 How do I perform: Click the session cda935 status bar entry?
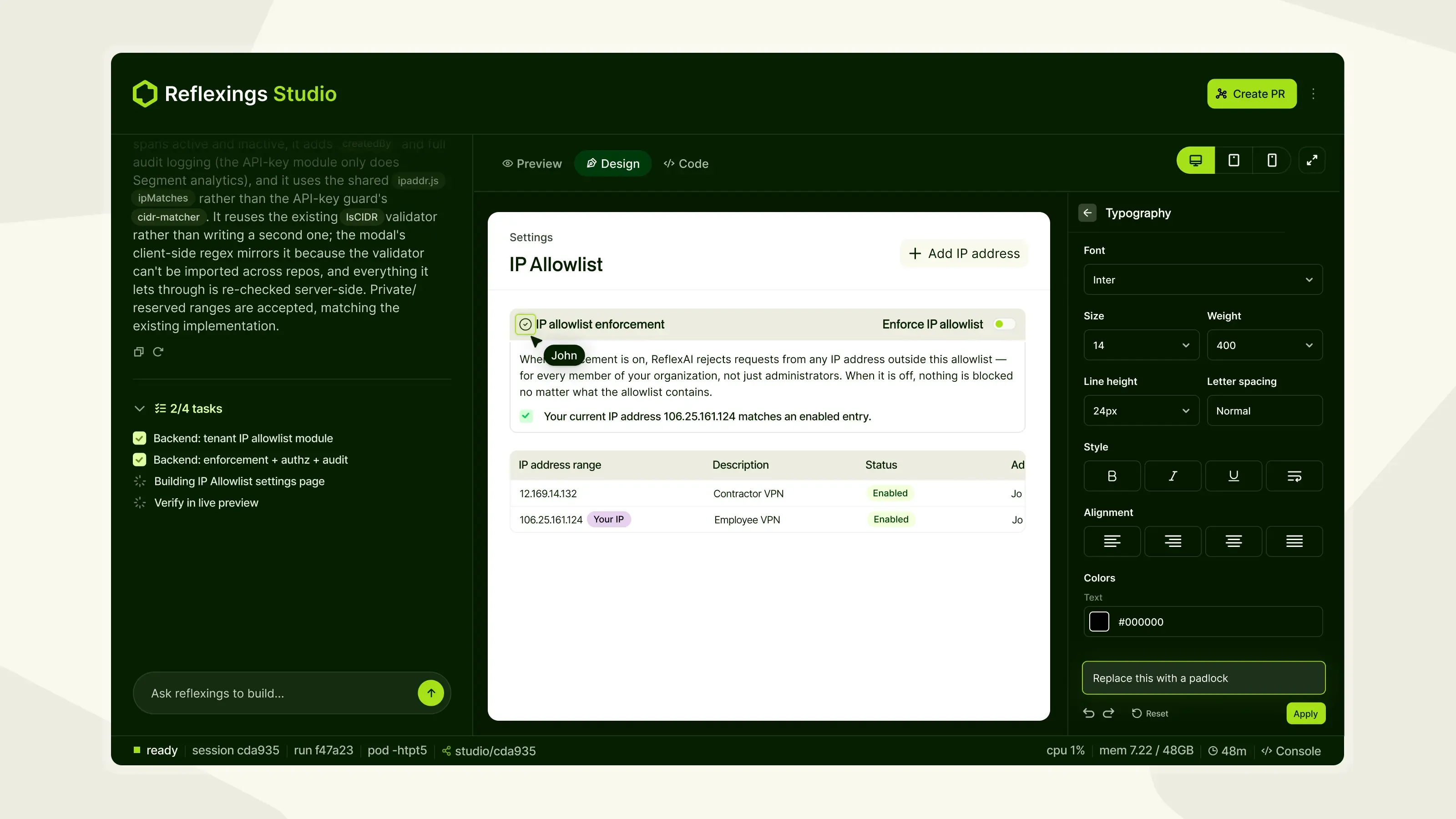click(x=235, y=751)
